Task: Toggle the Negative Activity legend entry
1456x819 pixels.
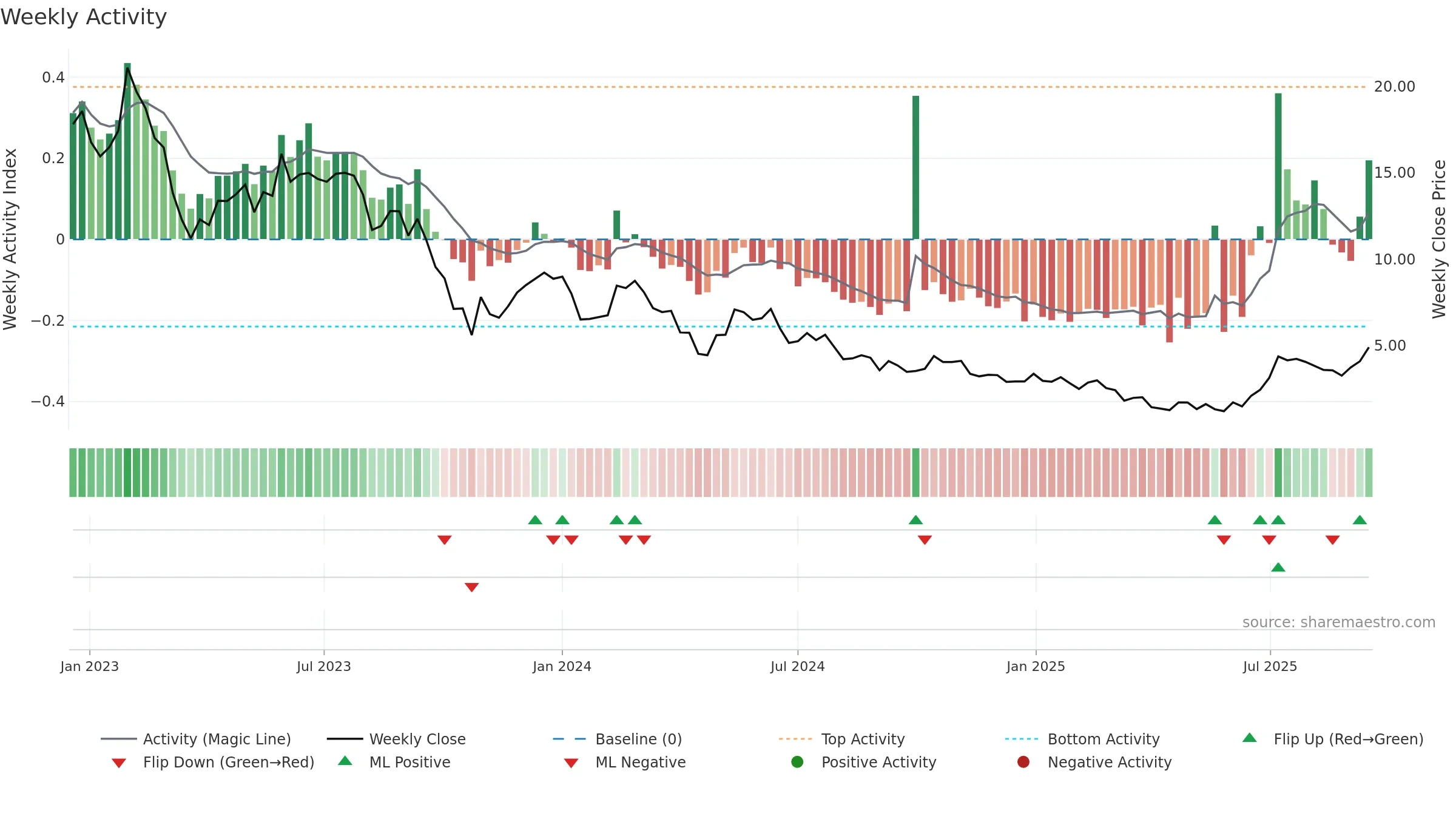Action: (x=1094, y=762)
